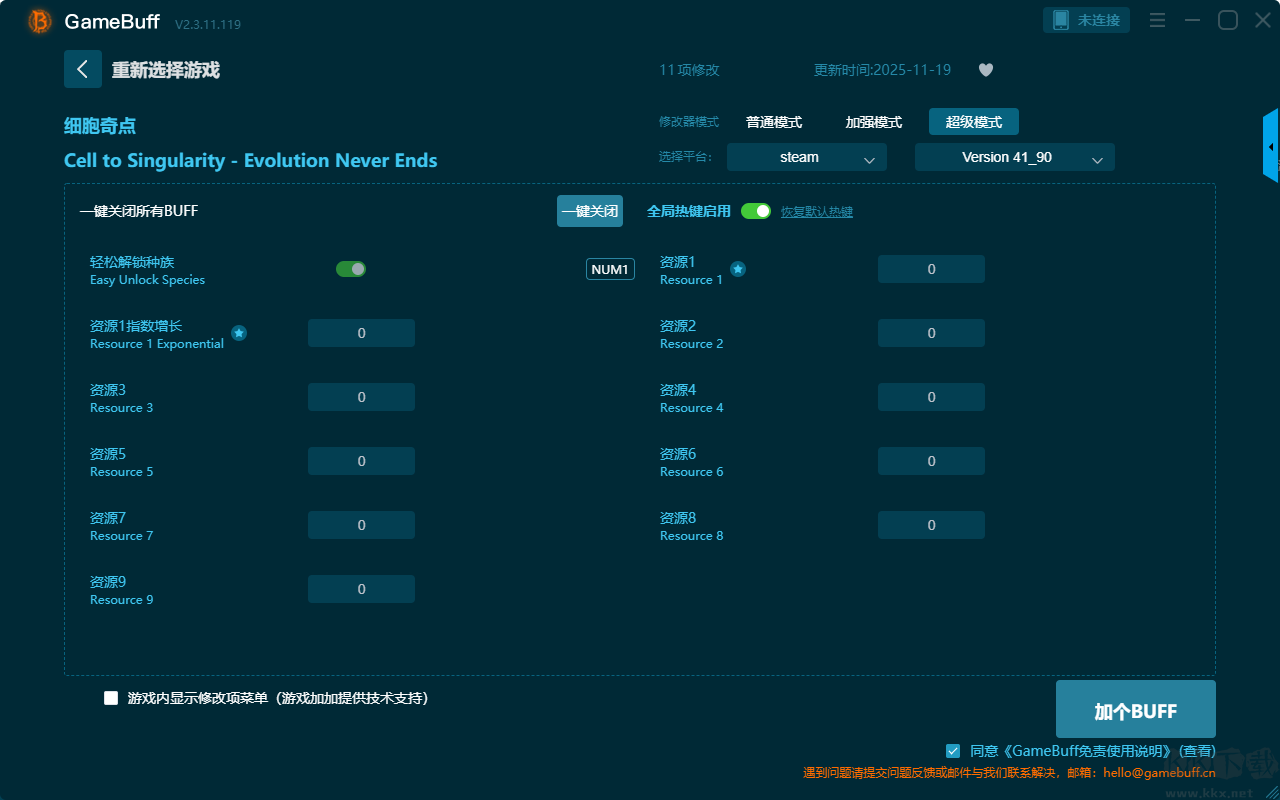Expand the blue side panel arrow
Screen dimensions: 1280x800
coord(1271,147)
